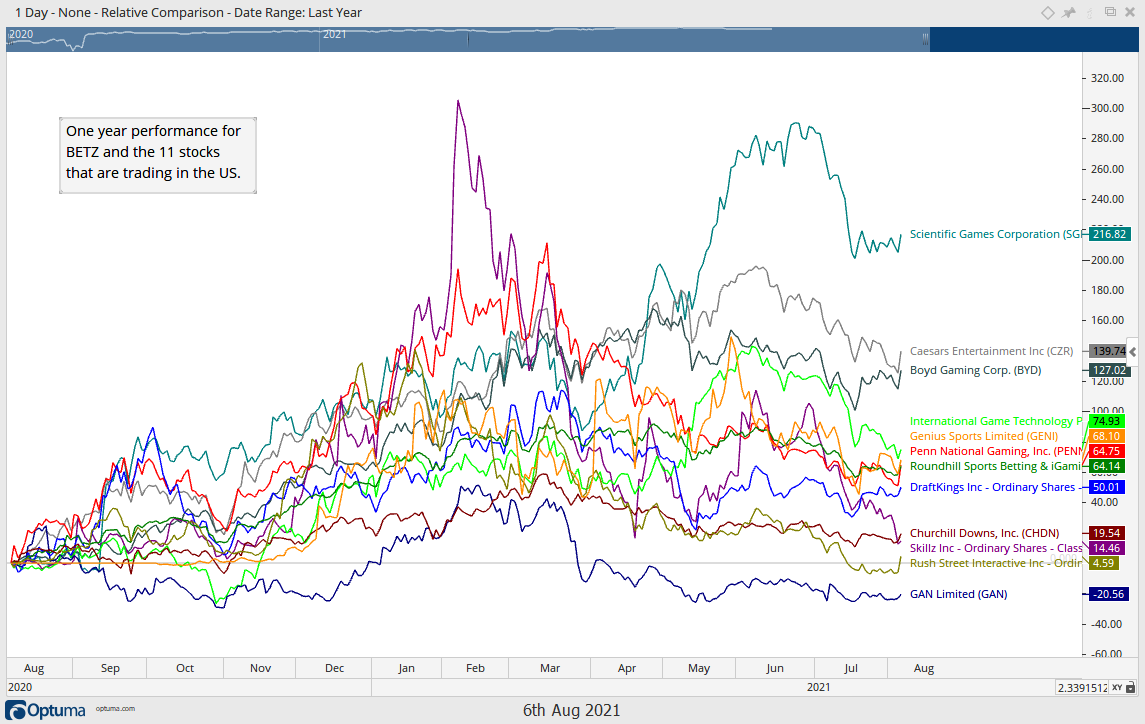Click the 64.75 red value tag
Screen dimensions: 1145x724
1106,451
